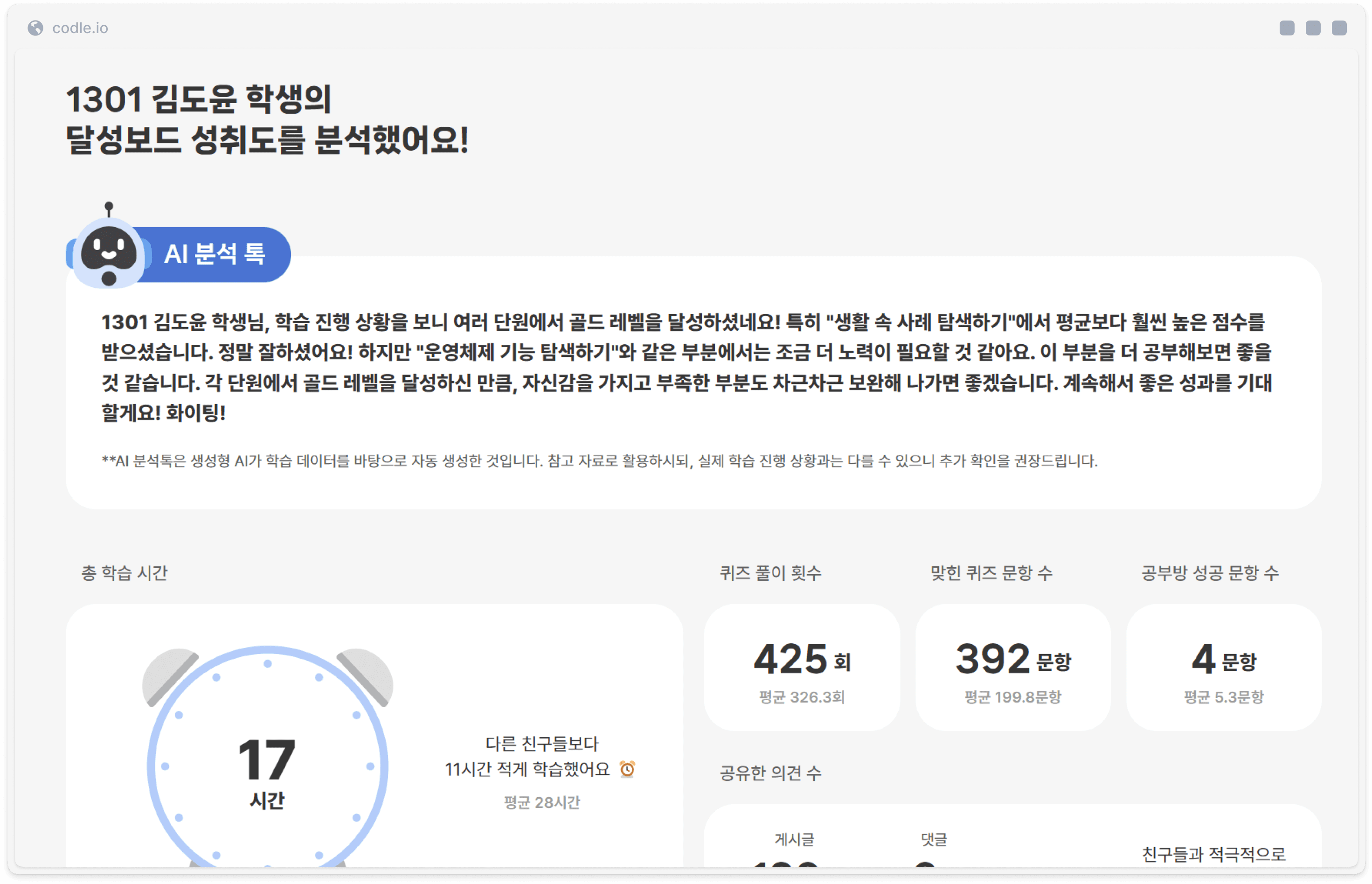Click the 17 시간 number inside clock
This screenshot has width=1372, height=884.
[x=267, y=760]
